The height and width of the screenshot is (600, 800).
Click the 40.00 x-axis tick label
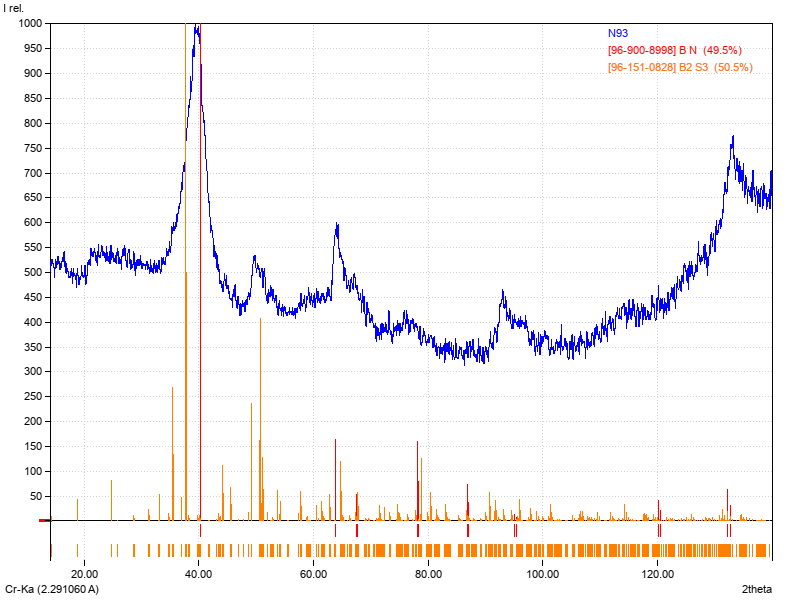pos(199,574)
